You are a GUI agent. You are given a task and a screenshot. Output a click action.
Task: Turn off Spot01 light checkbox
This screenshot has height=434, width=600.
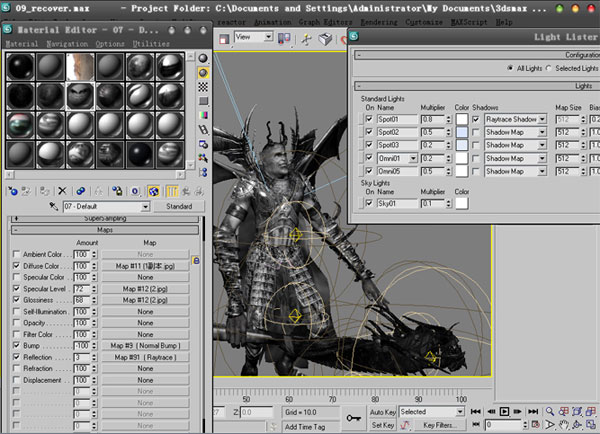[x=368, y=119]
